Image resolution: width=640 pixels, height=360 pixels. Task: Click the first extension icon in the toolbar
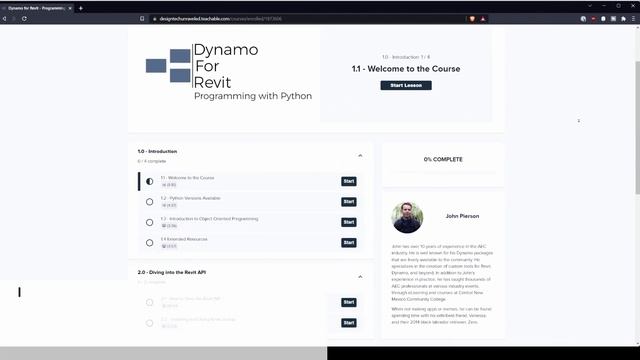point(583,19)
